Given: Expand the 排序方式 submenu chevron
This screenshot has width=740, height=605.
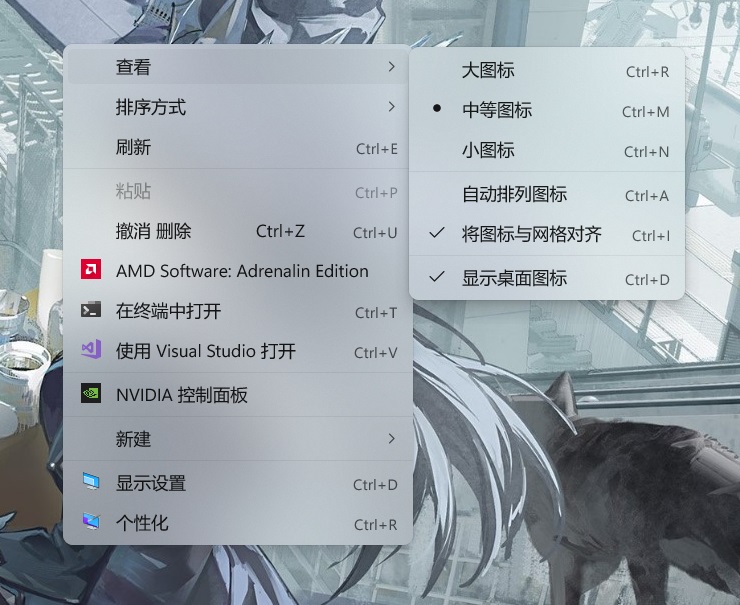Looking at the screenshot, I should pos(391,107).
